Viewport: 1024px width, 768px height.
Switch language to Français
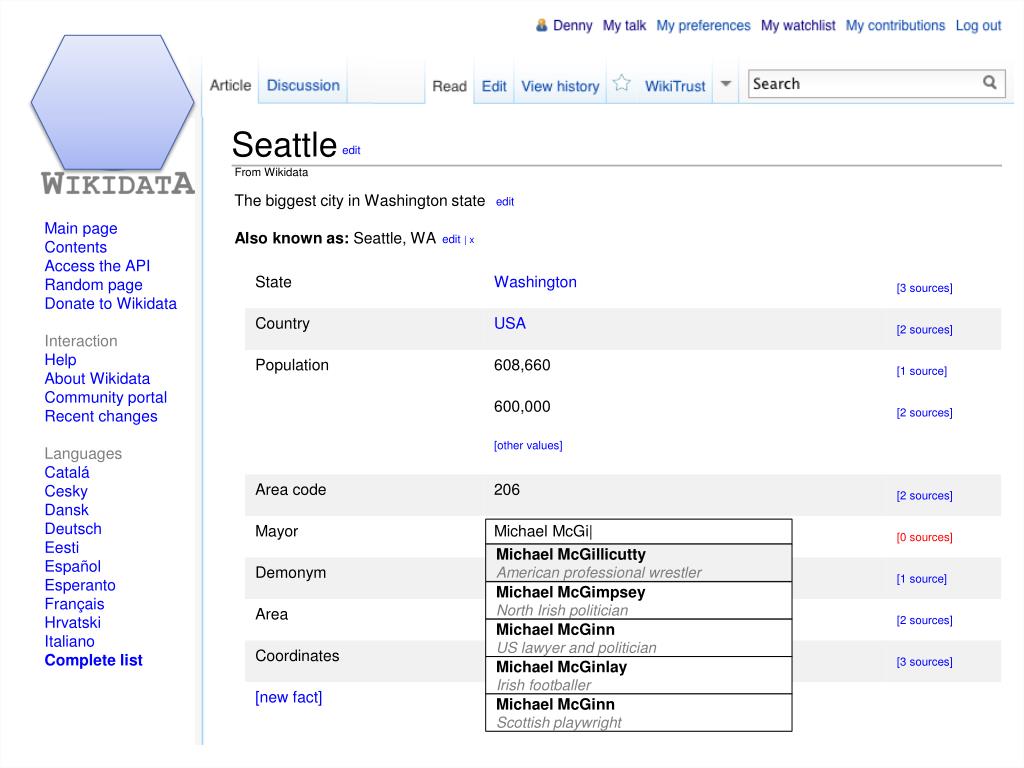74,604
